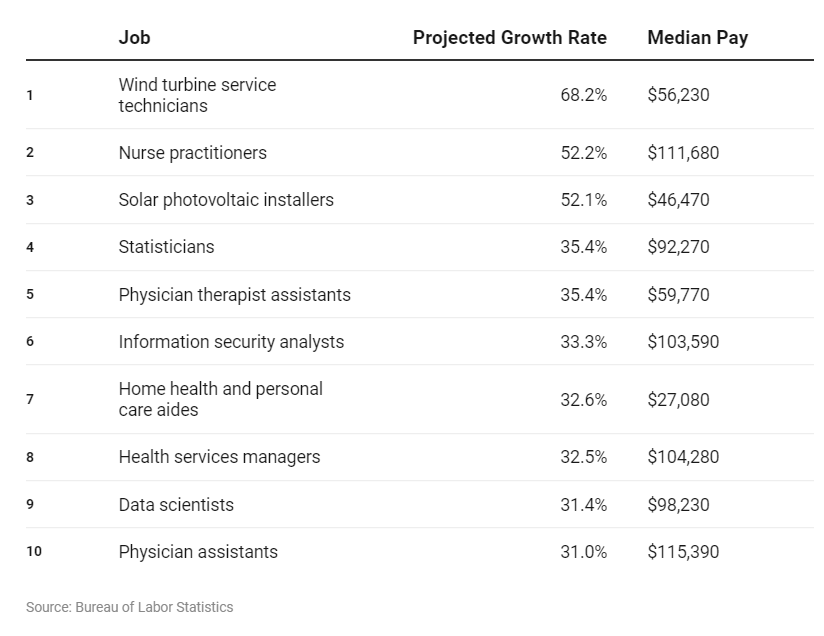Select Wind turbine service technicians row
This screenshot has width=824, height=636.
(197, 95)
